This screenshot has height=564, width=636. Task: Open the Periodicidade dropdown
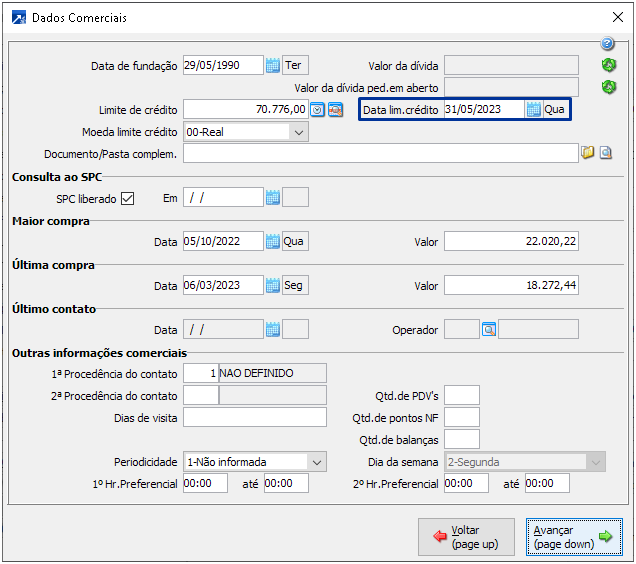tap(317, 462)
